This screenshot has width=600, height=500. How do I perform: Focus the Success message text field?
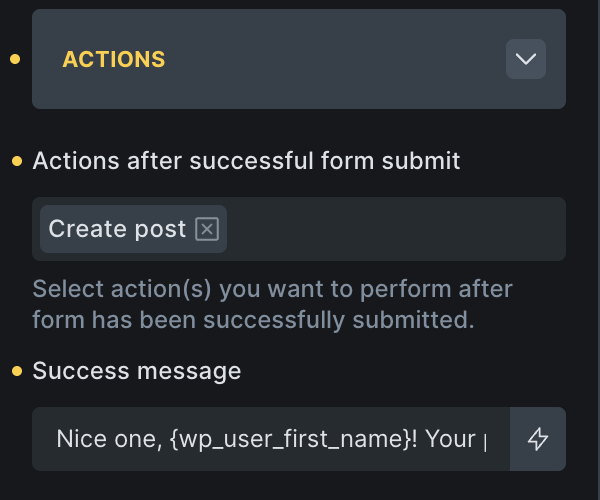[x=270, y=439]
